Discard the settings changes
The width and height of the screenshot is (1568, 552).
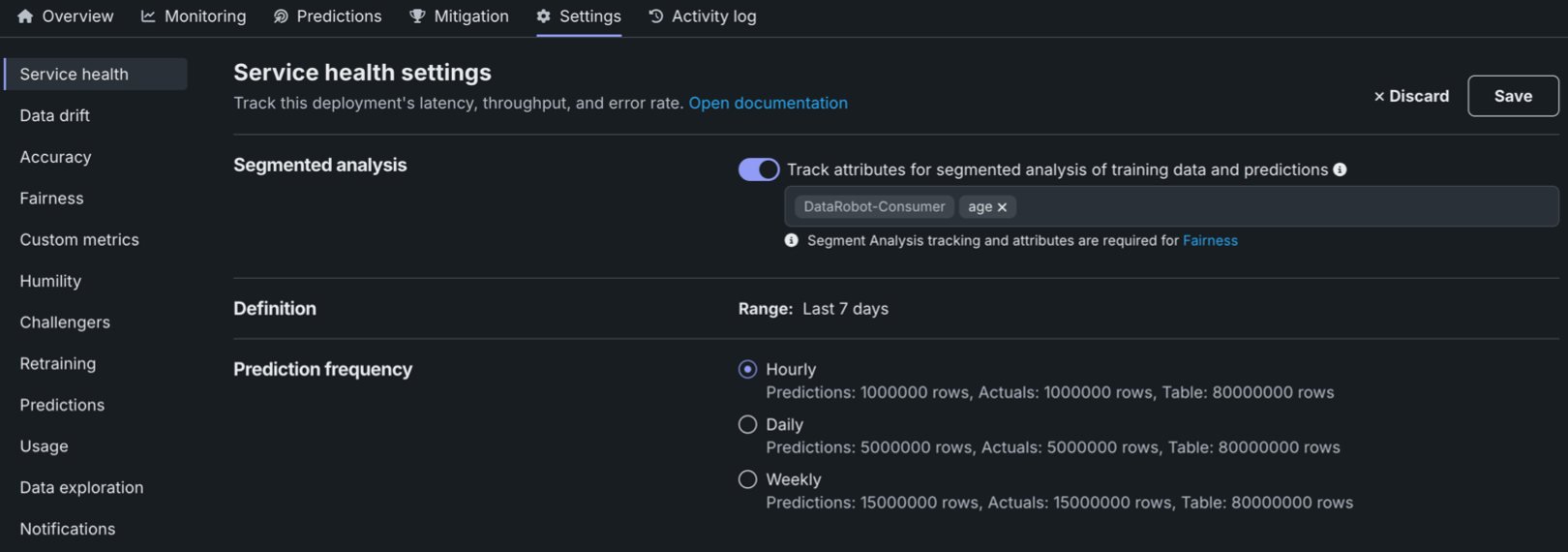pos(1411,96)
